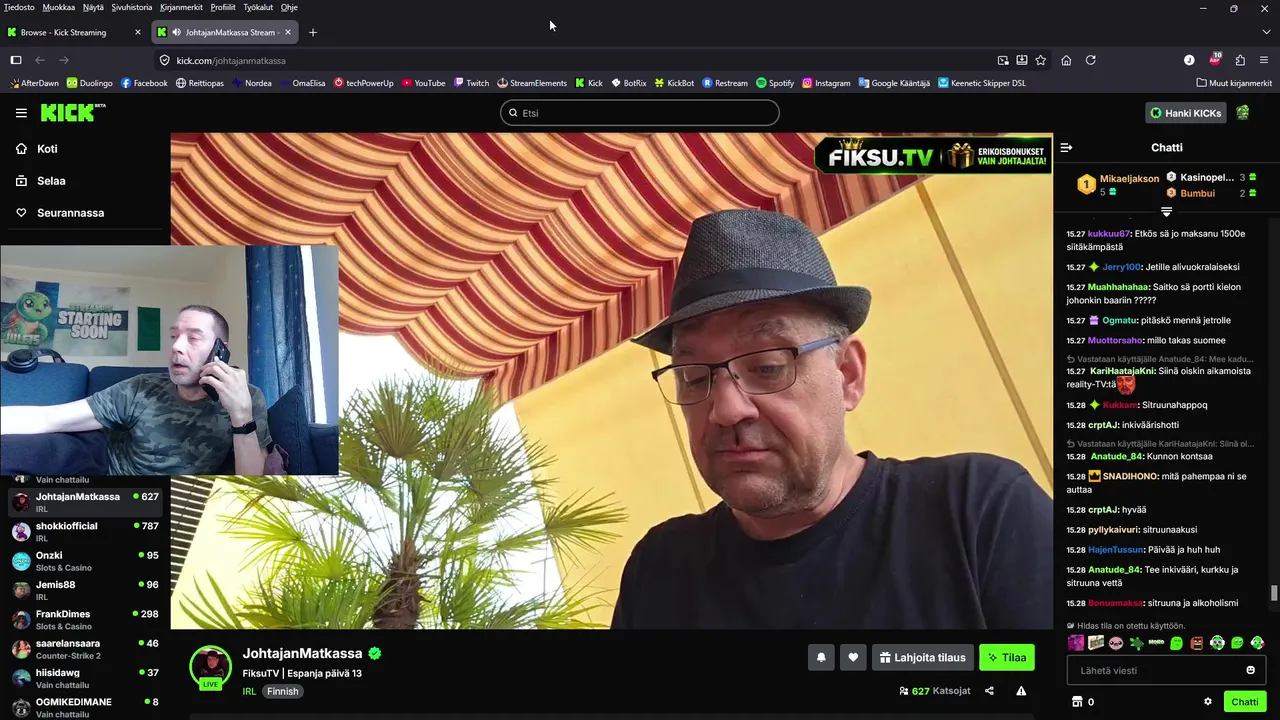Open the Spotify bookmark
Screen dimensions: 1280x720
(775, 83)
